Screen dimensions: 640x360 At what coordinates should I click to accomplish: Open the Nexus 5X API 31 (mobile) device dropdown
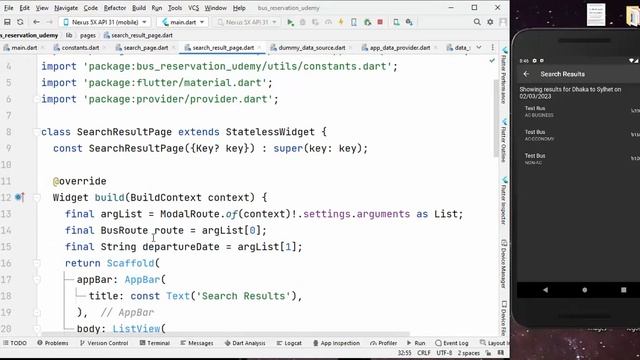click(105, 22)
